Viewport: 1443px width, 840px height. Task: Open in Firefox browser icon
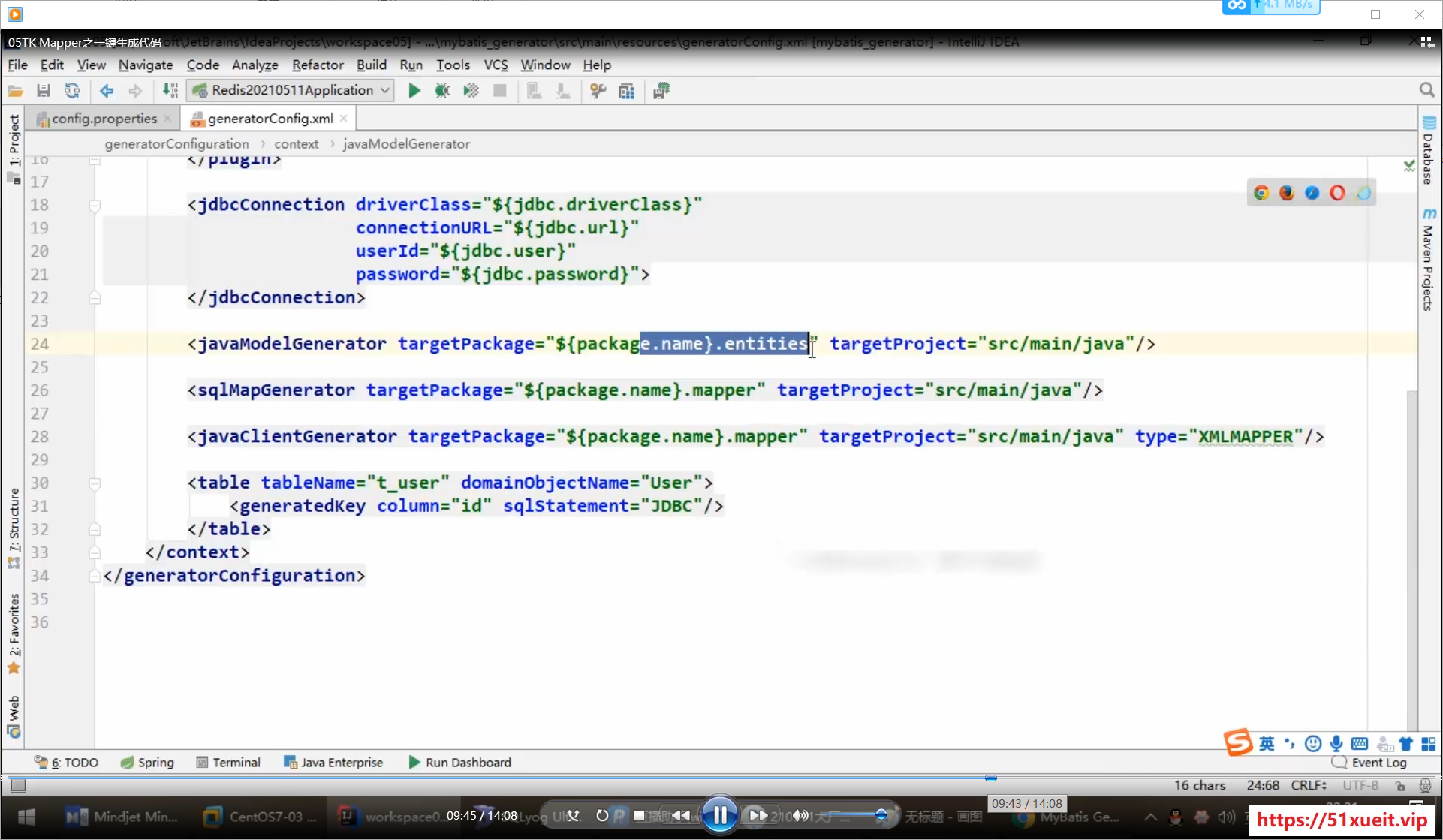[x=1287, y=193]
